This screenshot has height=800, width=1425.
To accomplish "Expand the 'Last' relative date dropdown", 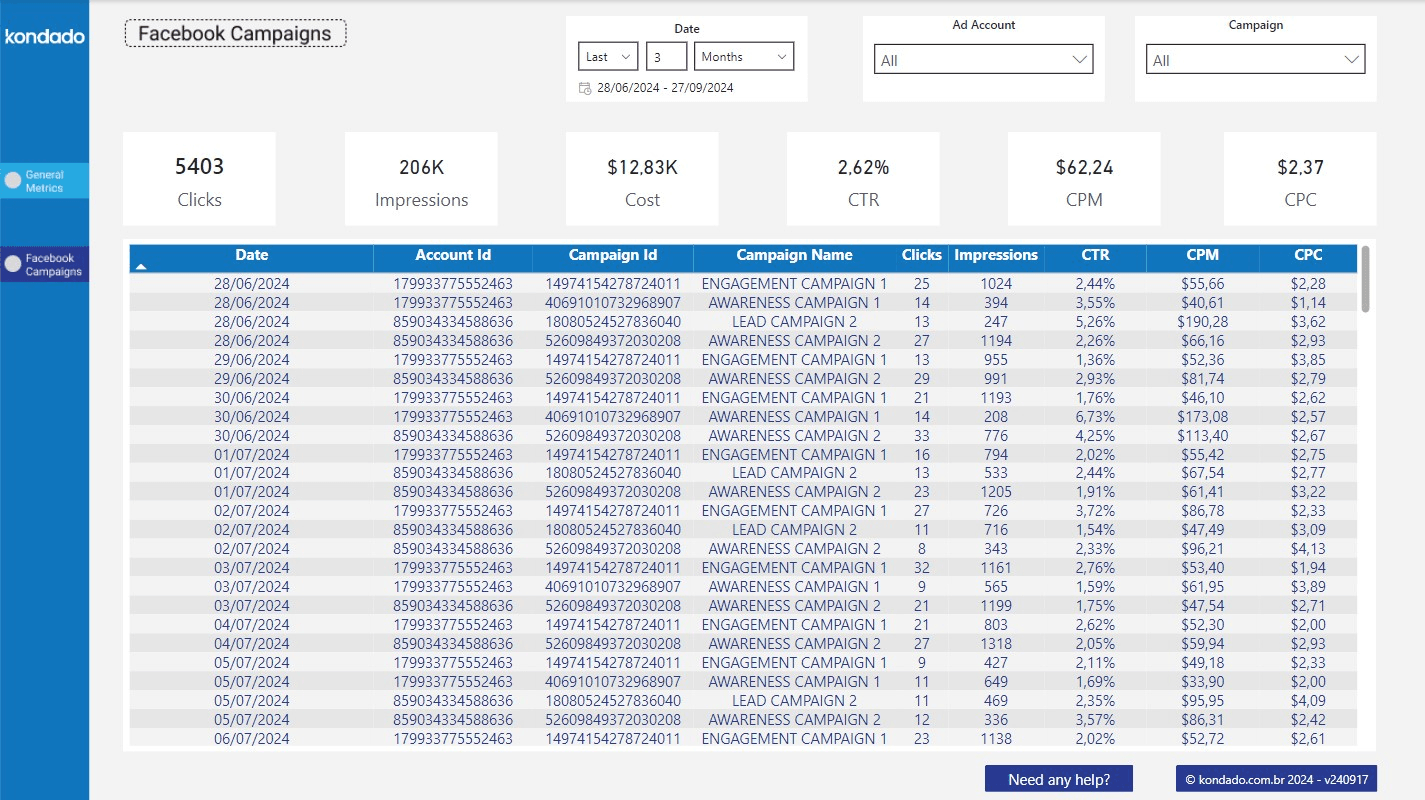I will 608,57.
